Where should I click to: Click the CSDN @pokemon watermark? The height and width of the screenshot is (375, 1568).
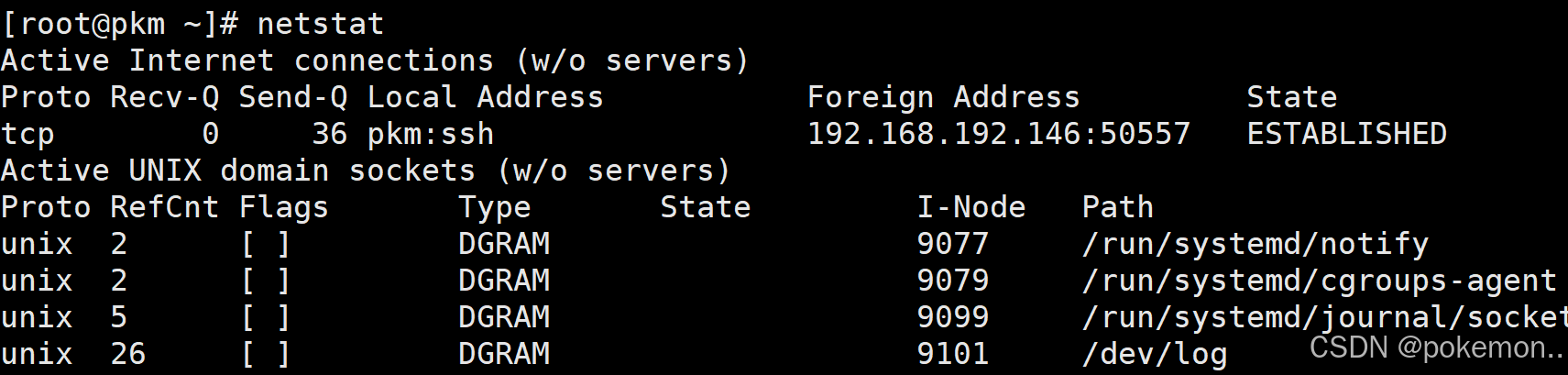point(1437,347)
